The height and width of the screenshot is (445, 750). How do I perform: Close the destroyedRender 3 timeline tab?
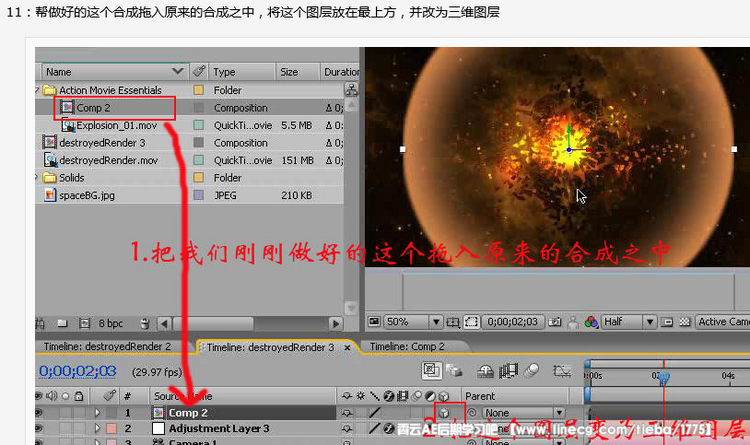tap(347, 348)
